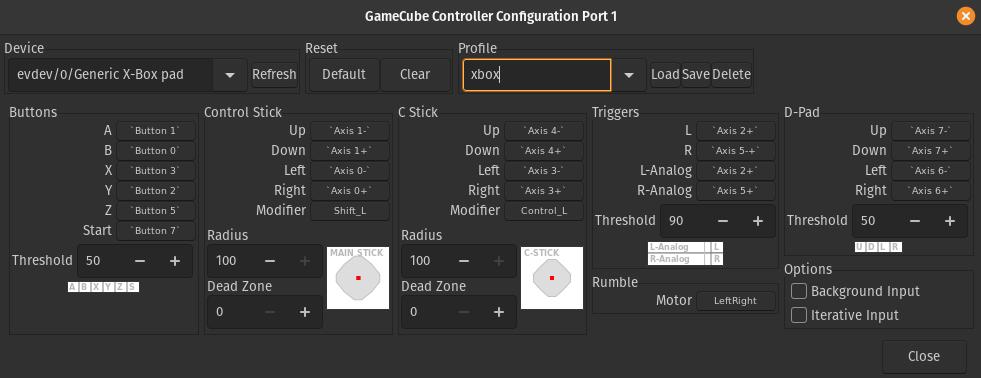Remap the X button binding
Image resolution: width=981 pixels, height=378 pixels.
(x=156, y=171)
